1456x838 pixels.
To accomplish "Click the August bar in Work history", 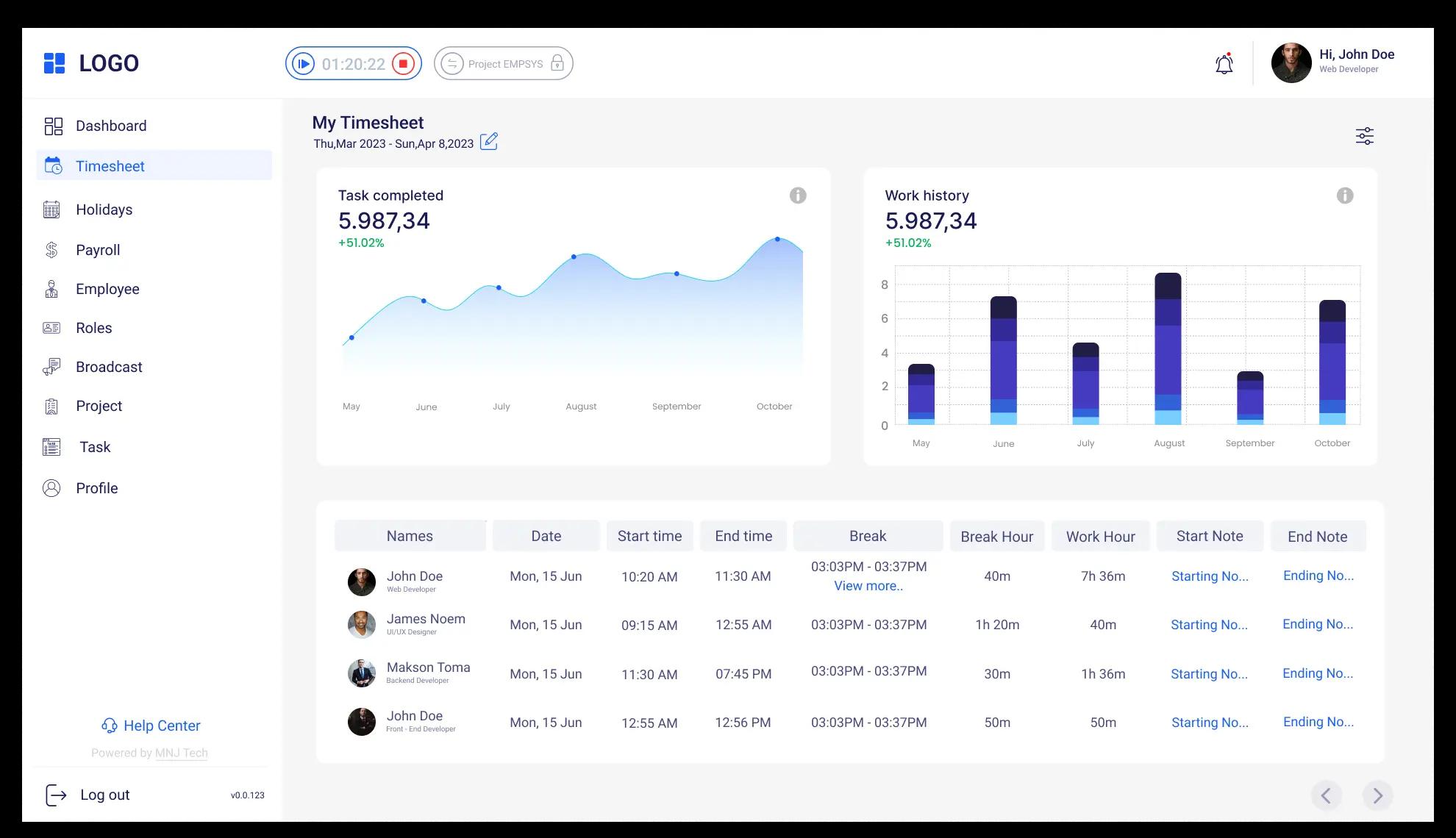I will [1168, 349].
